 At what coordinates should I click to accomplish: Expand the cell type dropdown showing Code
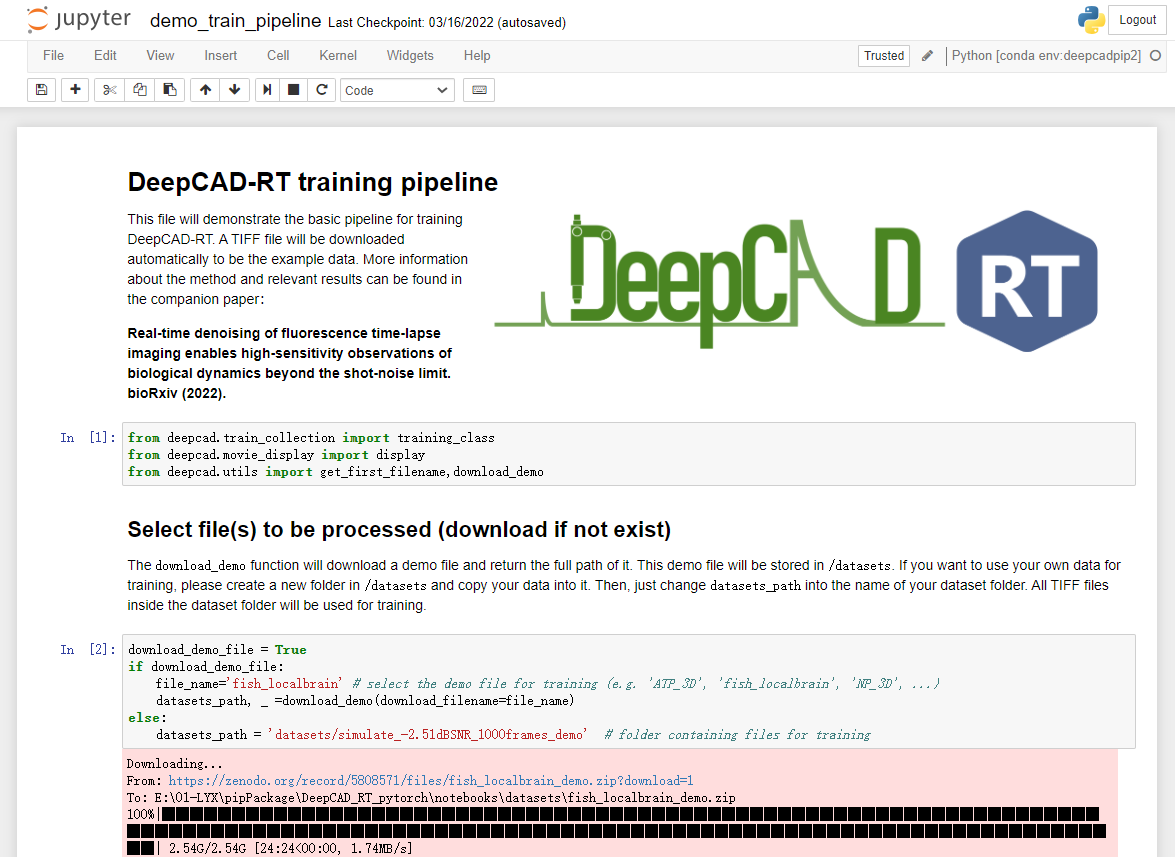click(397, 90)
